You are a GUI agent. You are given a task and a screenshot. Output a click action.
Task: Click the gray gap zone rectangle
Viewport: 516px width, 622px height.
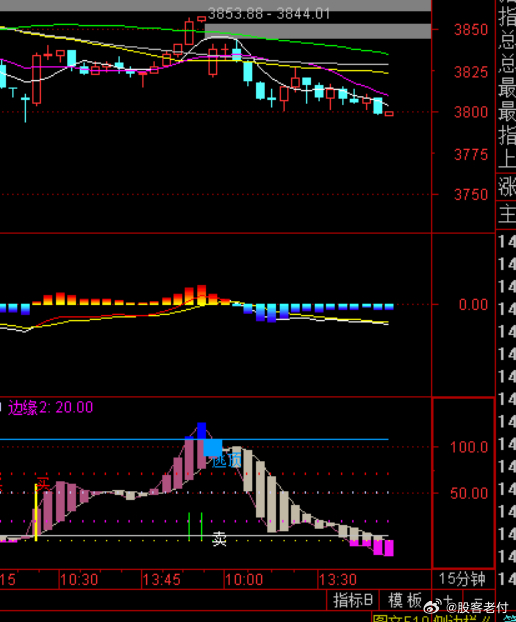[x=318, y=31]
